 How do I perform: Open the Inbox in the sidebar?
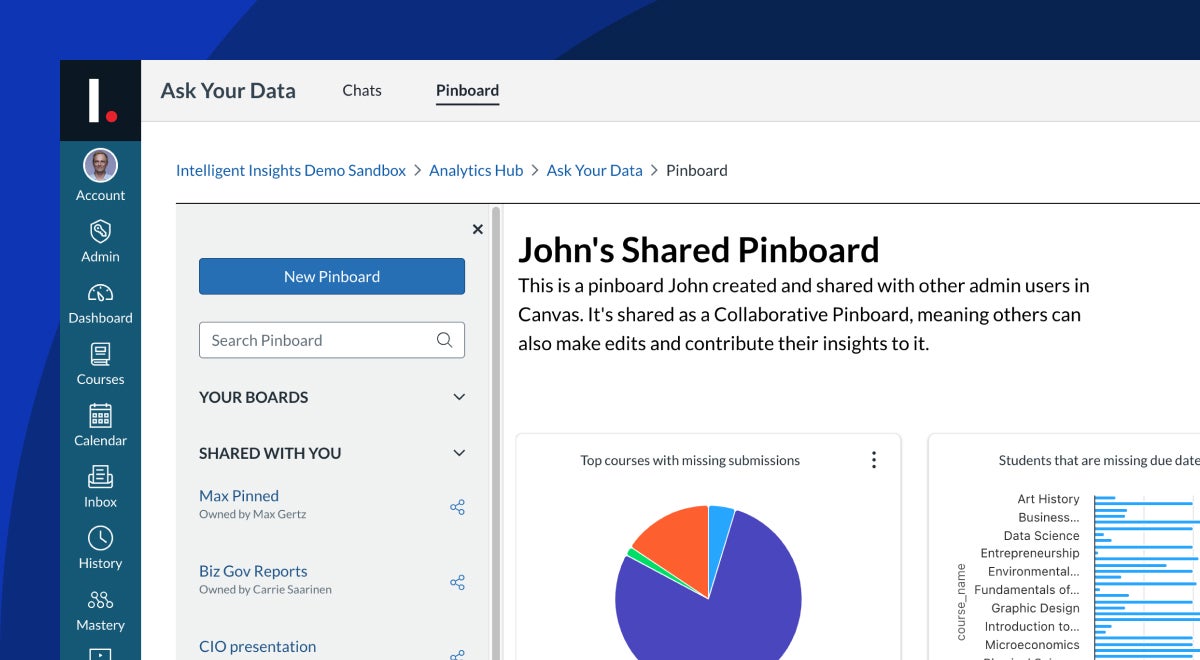(100, 477)
